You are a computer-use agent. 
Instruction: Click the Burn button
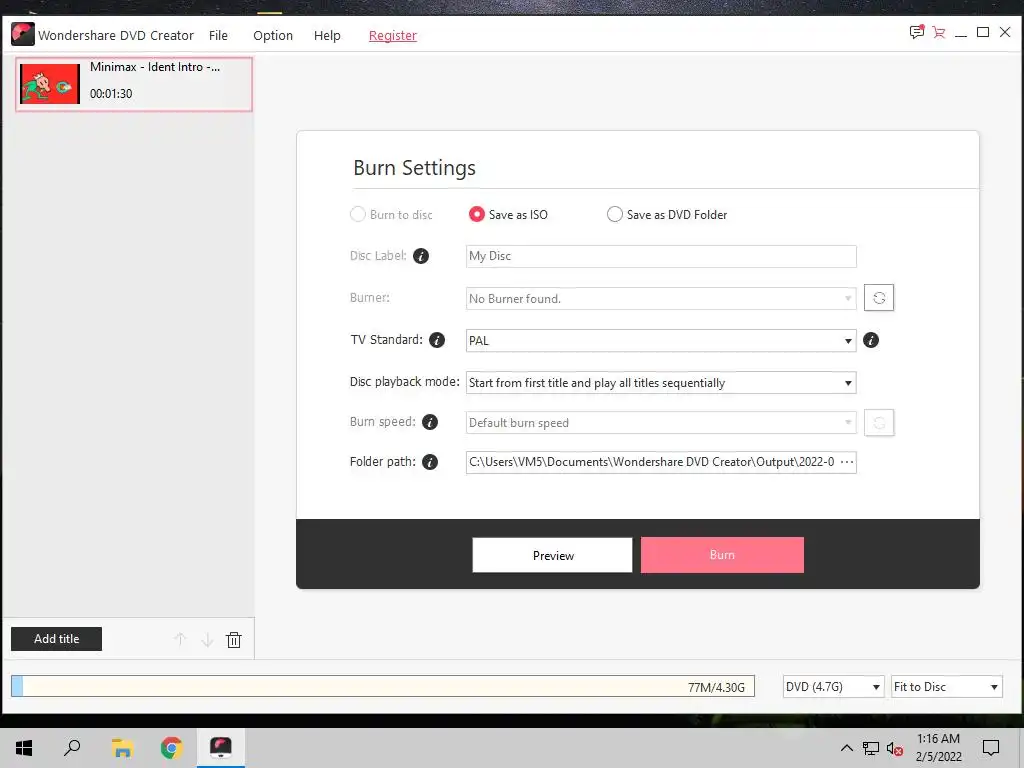click(722, 555)
